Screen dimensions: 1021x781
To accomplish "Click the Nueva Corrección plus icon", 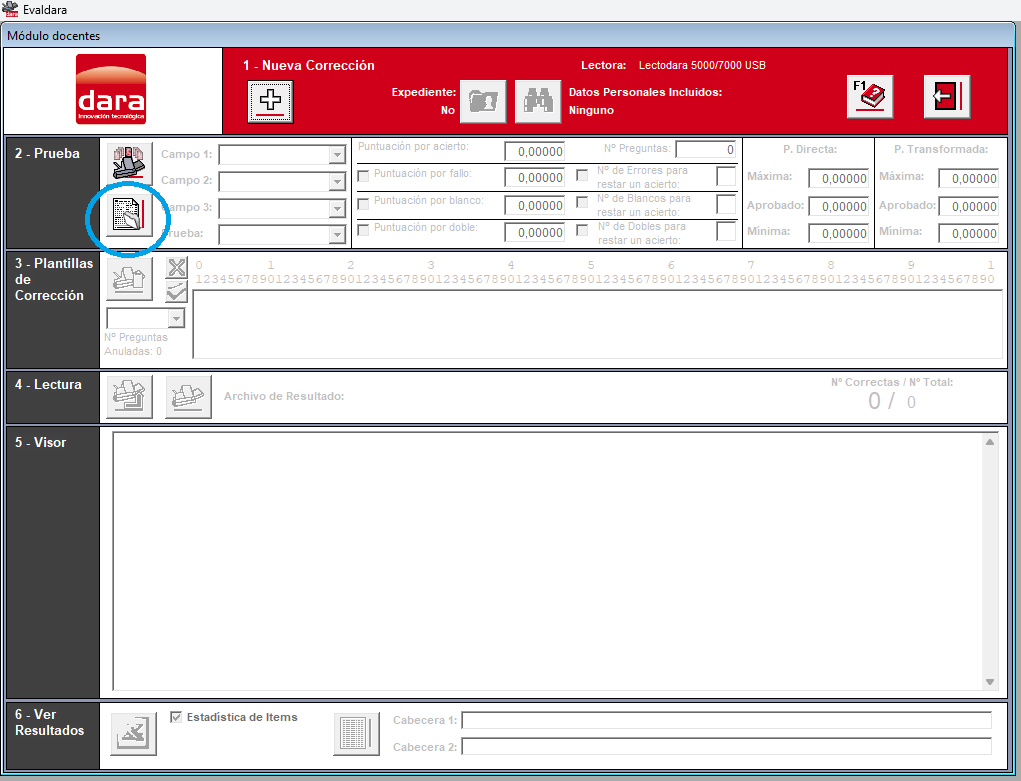I will point(270,102).
